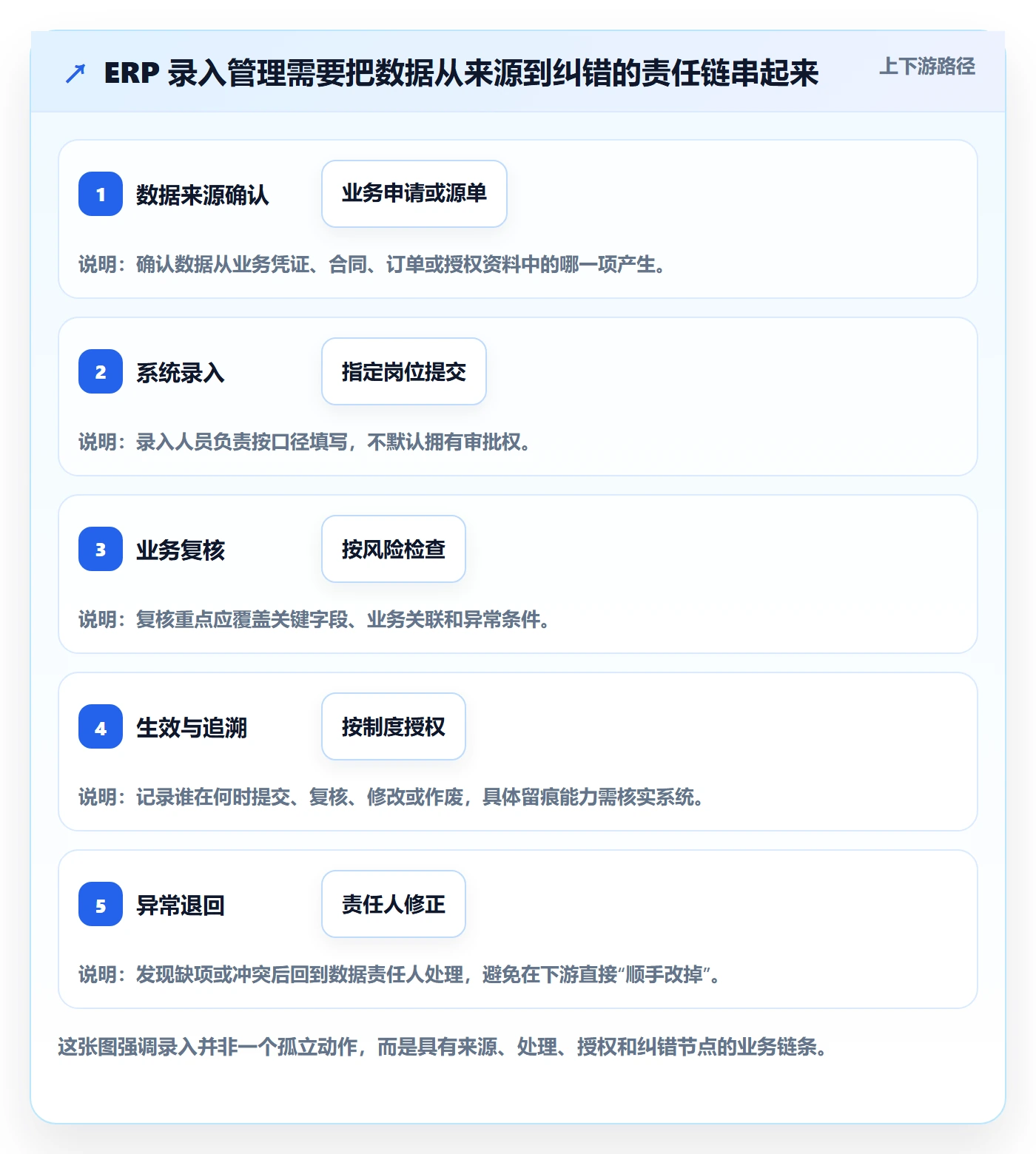Click the 指定岗位提交 tag
Screen dimensions: 1036x1154
coord(404,371)
